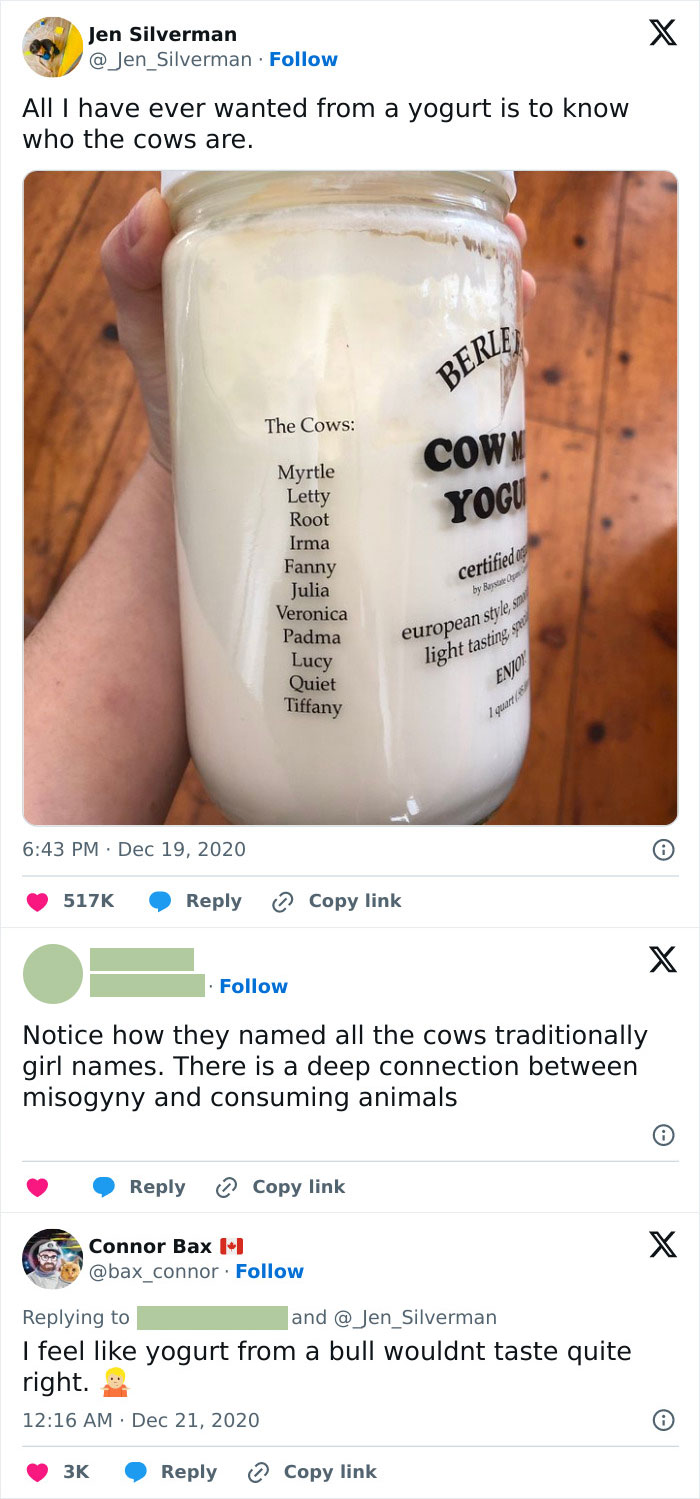Open Connor Bax's profile avatar

(52, 1259)
